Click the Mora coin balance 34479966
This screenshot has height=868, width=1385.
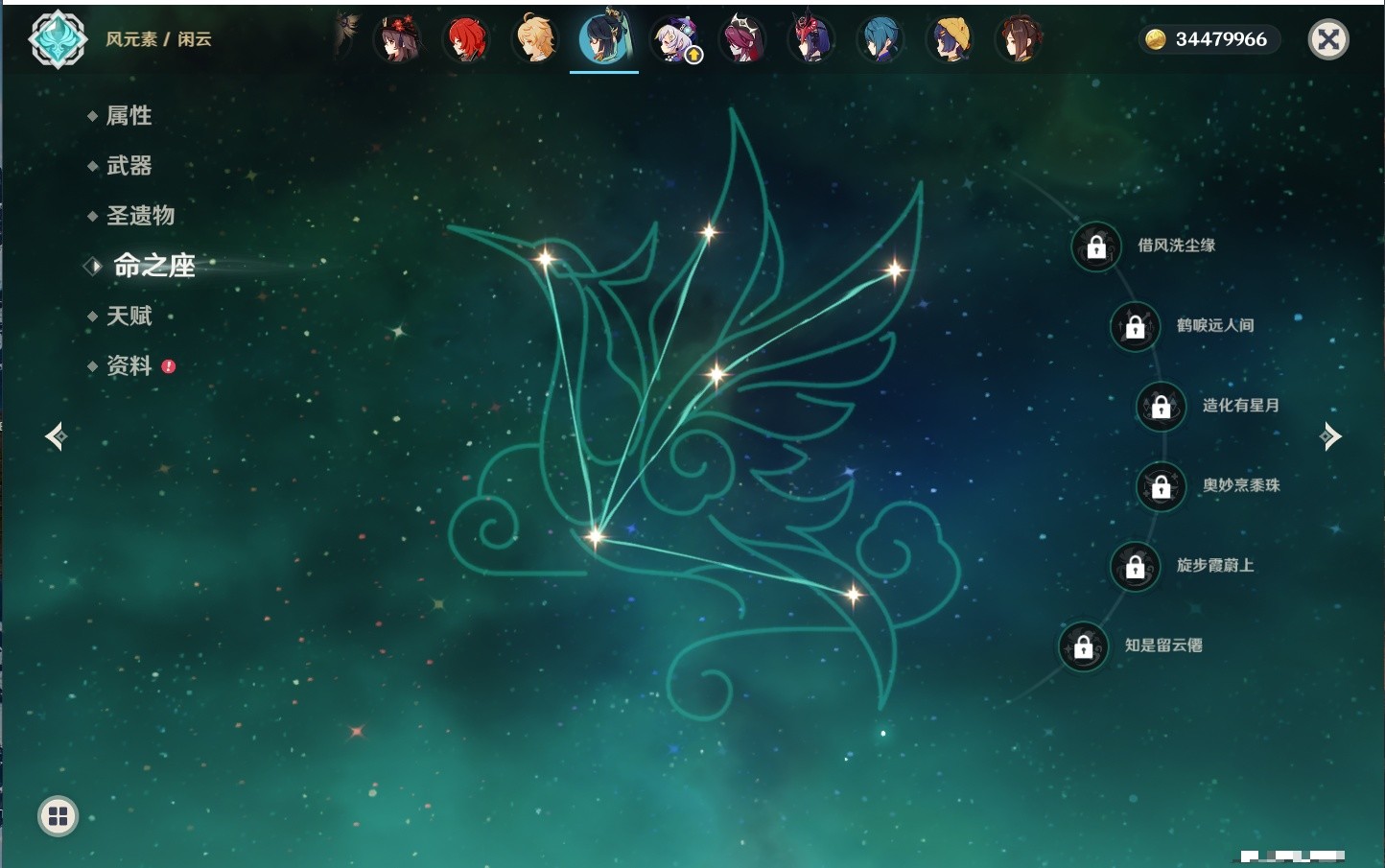(1209, 39)
